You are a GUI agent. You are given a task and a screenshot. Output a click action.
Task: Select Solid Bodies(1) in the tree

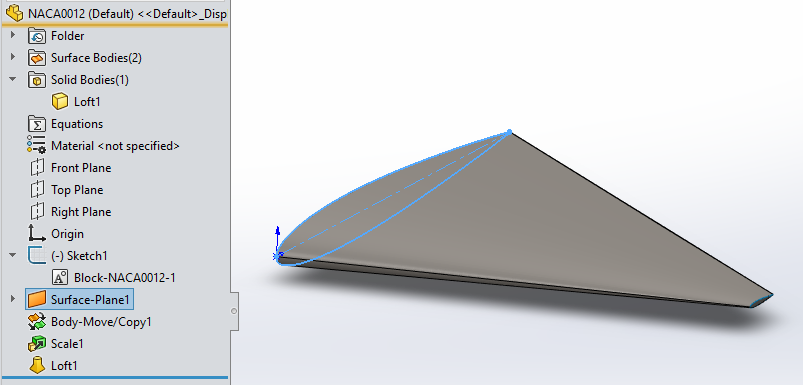90,80
